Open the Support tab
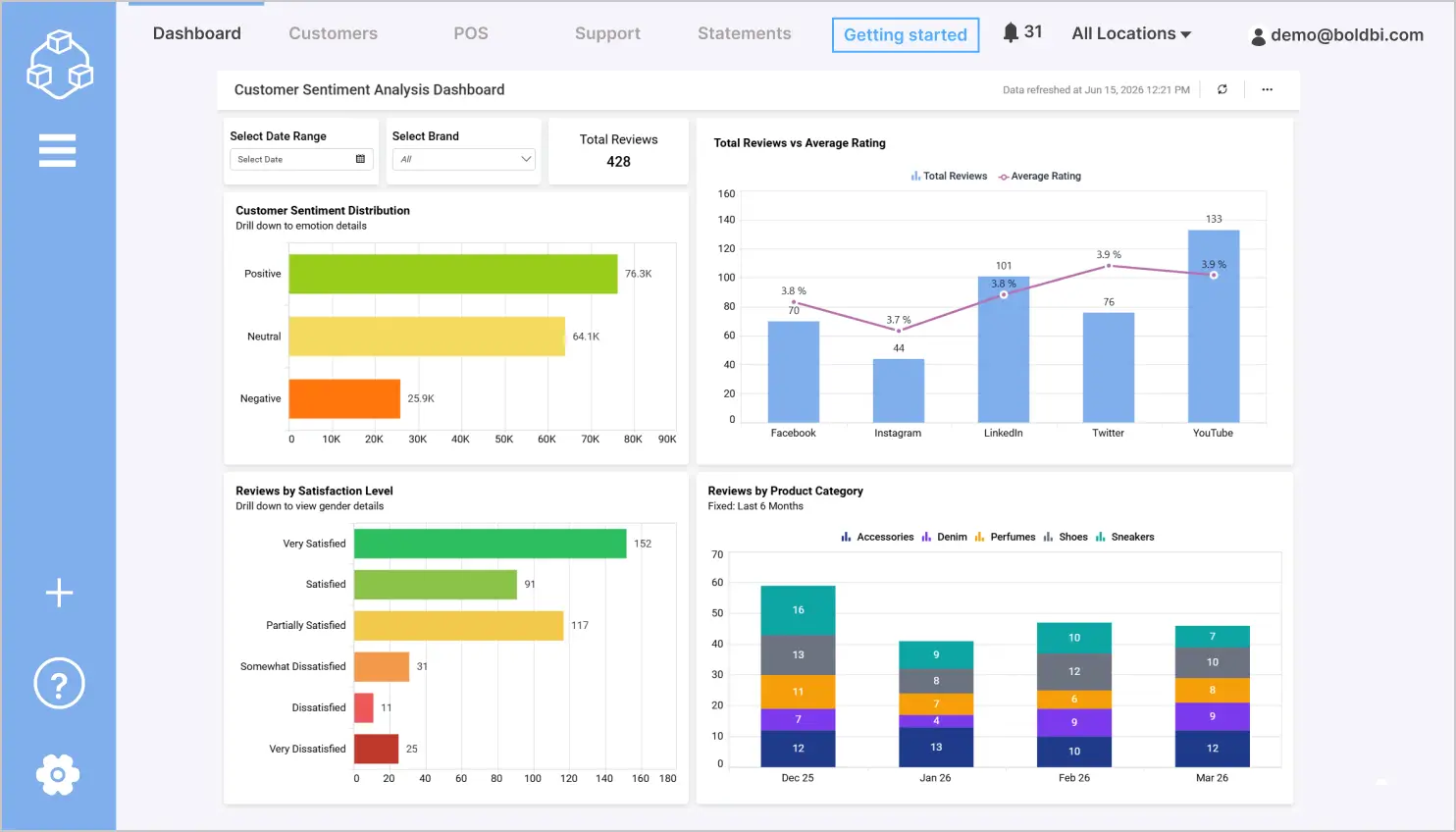1456x832 pixels. click(607, 33)
